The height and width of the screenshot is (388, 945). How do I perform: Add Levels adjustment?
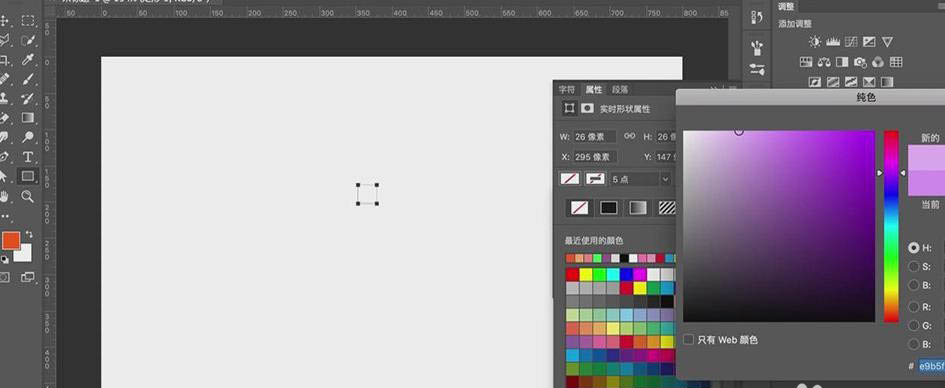[833, 42]
